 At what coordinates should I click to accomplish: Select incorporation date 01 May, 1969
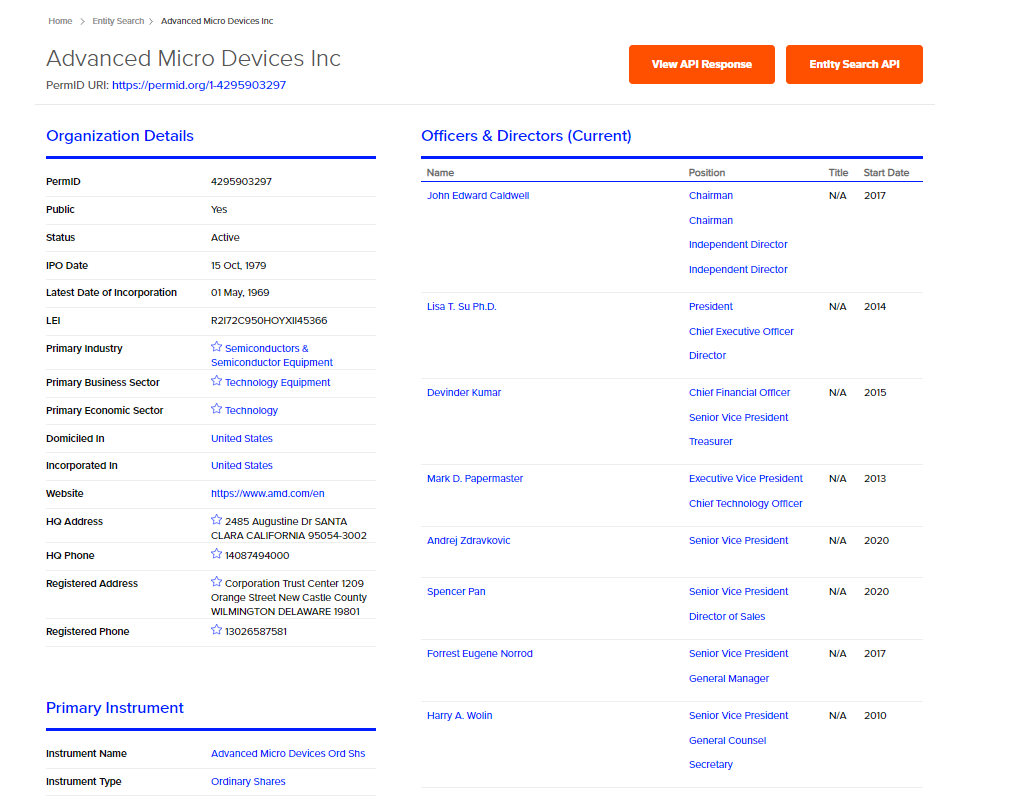click(x=240, y=293)
